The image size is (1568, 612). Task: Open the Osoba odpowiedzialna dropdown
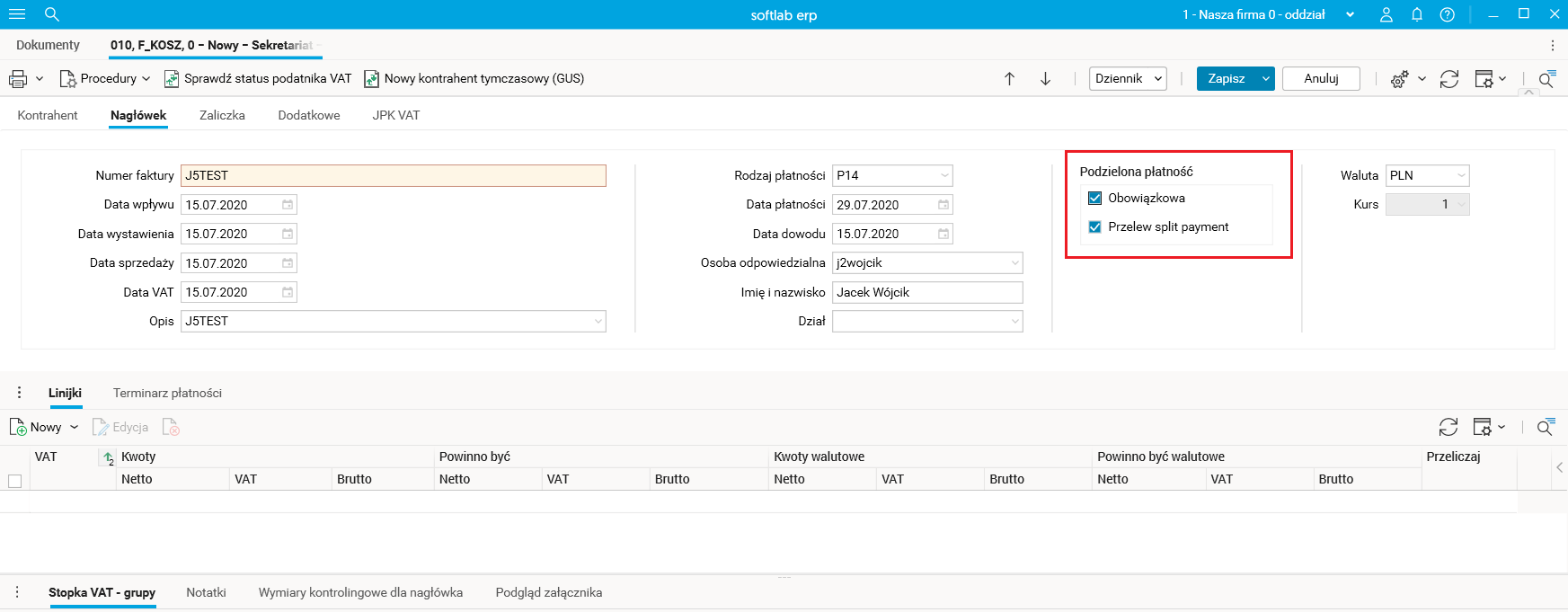point(1015,263)
